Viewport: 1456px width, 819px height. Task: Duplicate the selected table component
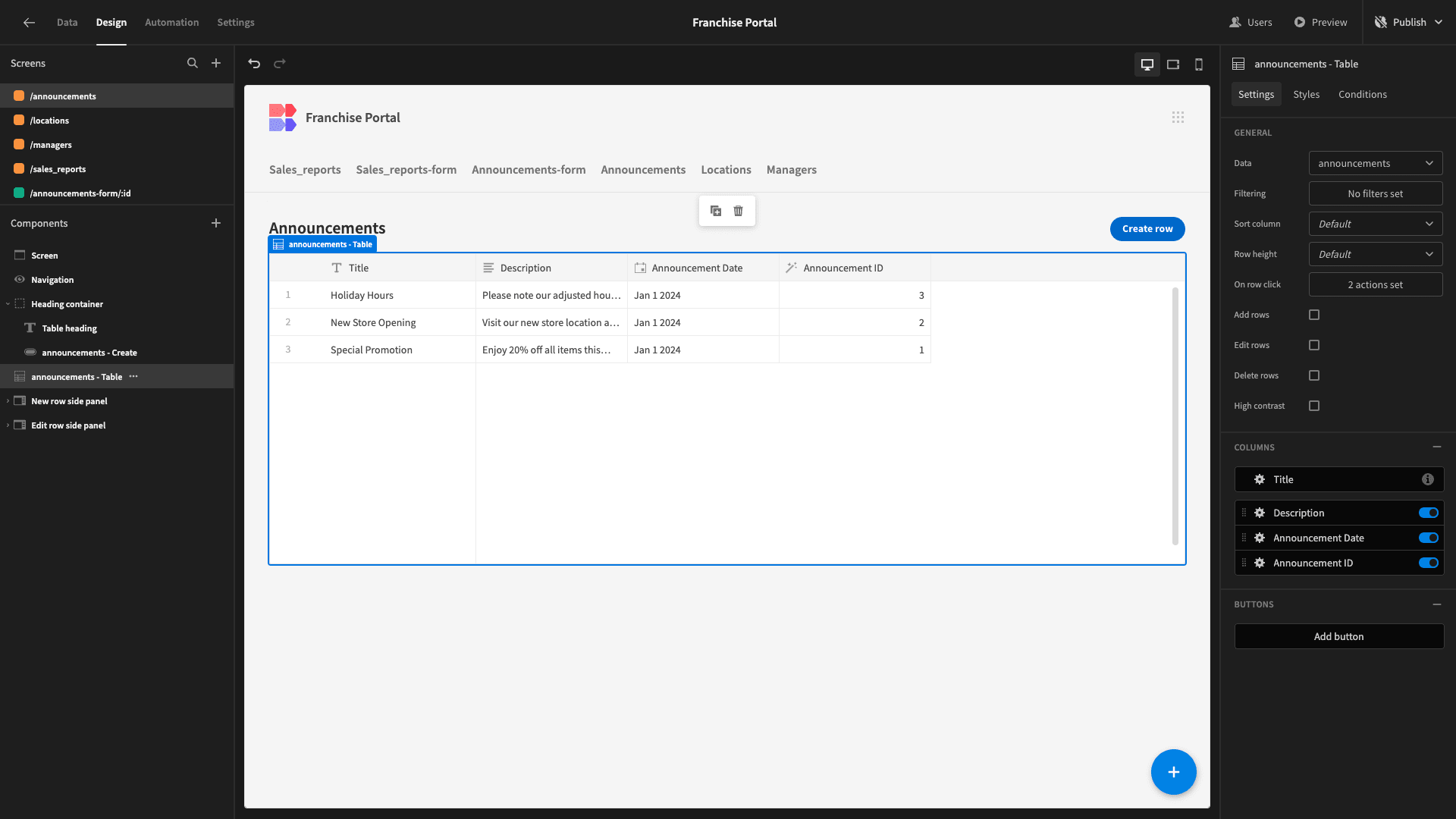pyautogui.click(x=716, y=211)
